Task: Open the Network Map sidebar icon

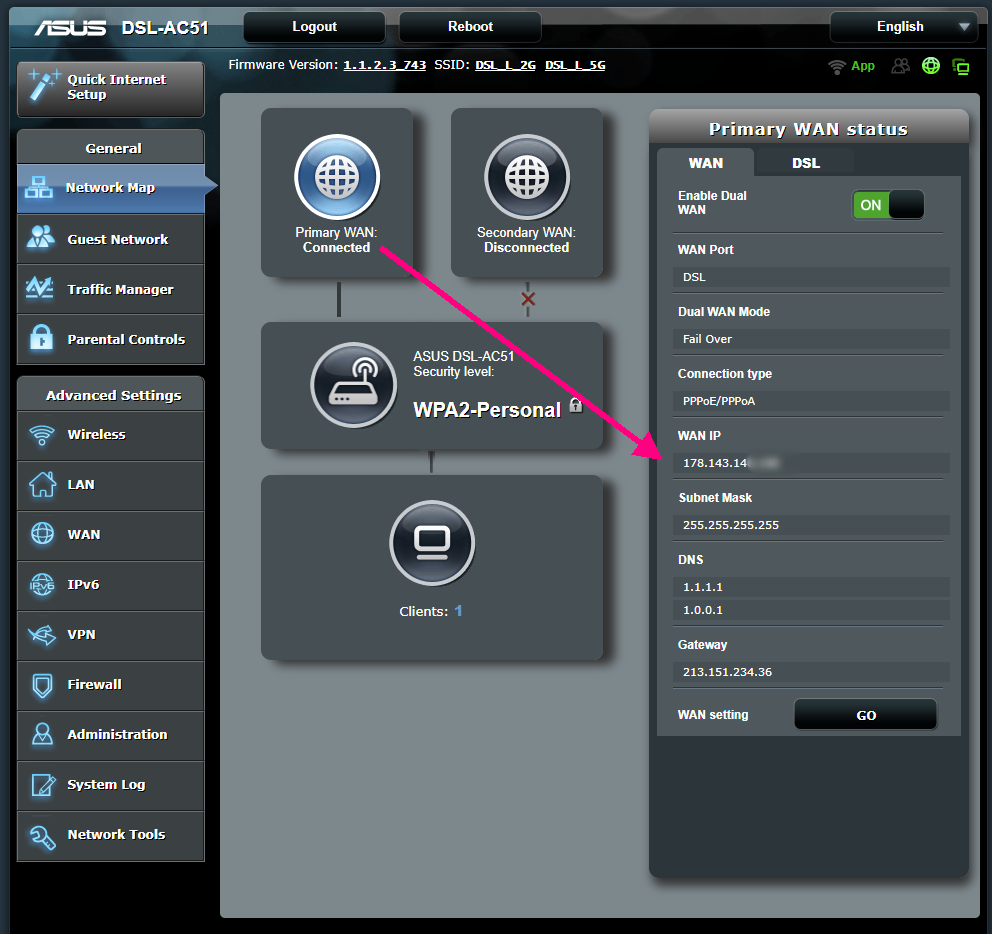Action: (x=39, y=187)
